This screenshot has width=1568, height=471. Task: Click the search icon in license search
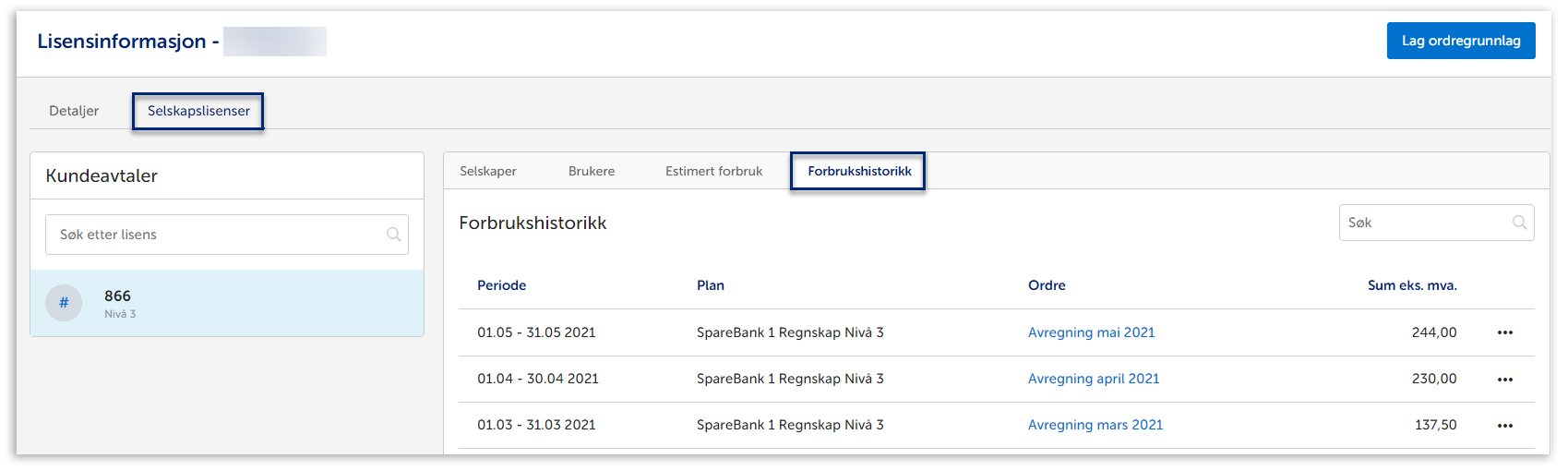(394, 235)
